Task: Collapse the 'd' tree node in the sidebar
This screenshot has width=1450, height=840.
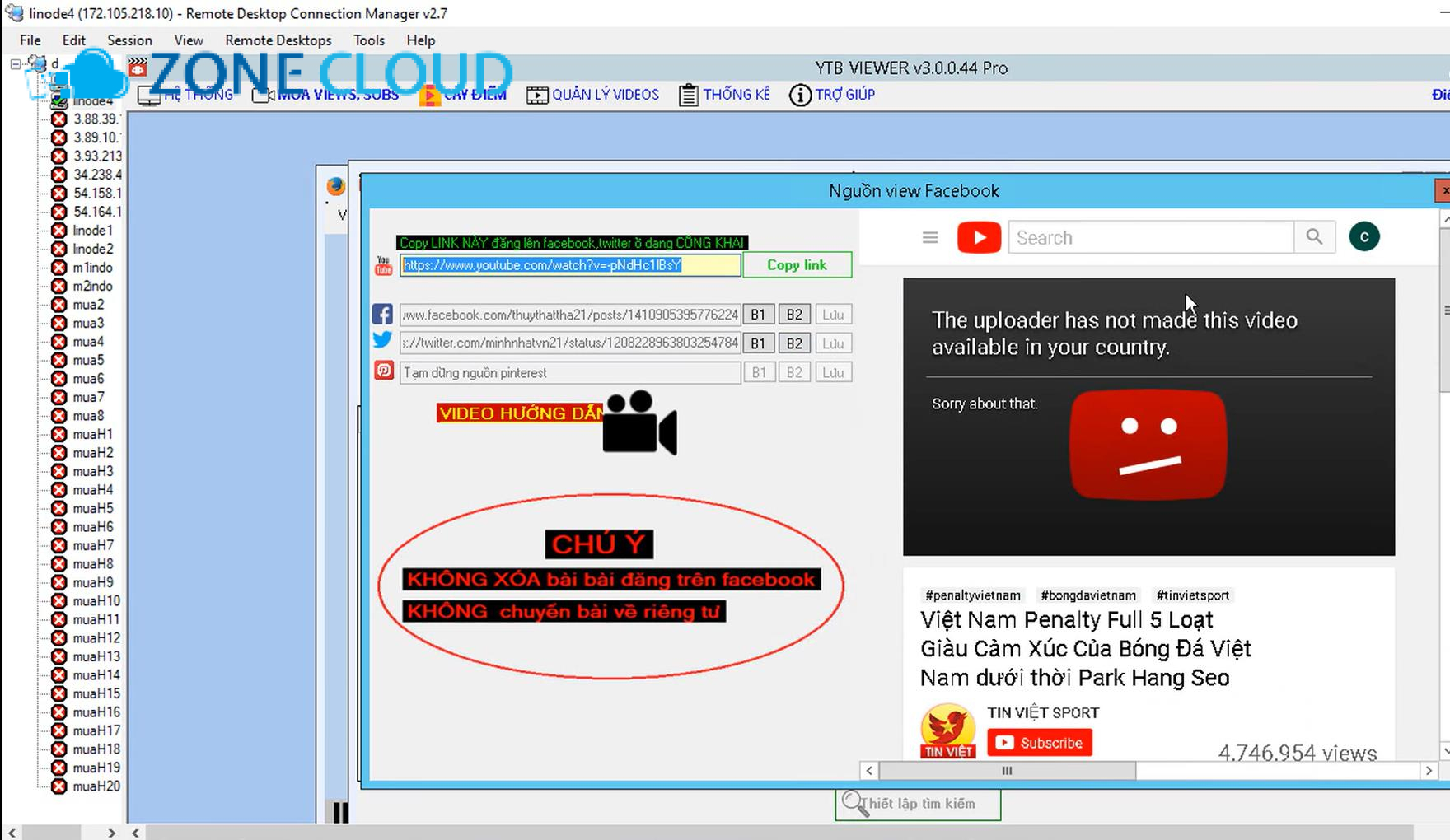Action: (13, 63)
